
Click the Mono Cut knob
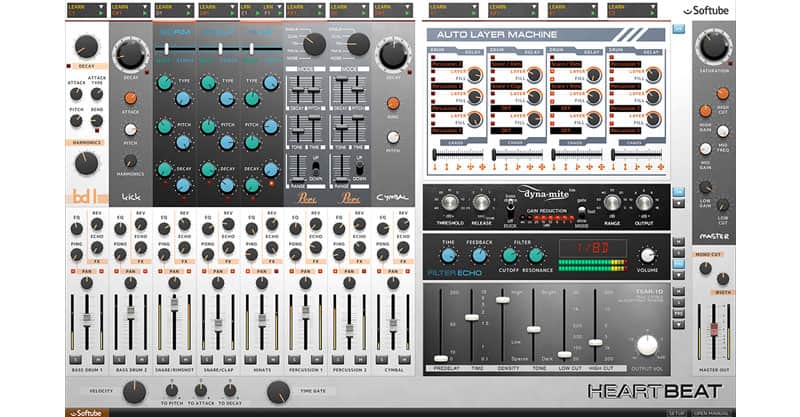pyautogui.click(x=705, y=267)
